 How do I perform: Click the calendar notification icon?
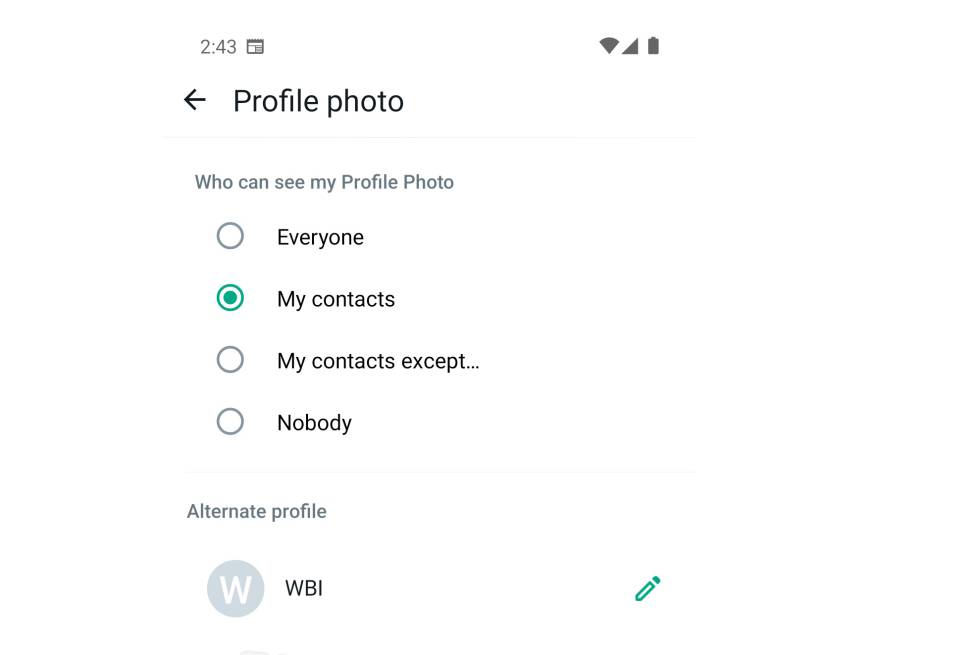tap(255, 47)
